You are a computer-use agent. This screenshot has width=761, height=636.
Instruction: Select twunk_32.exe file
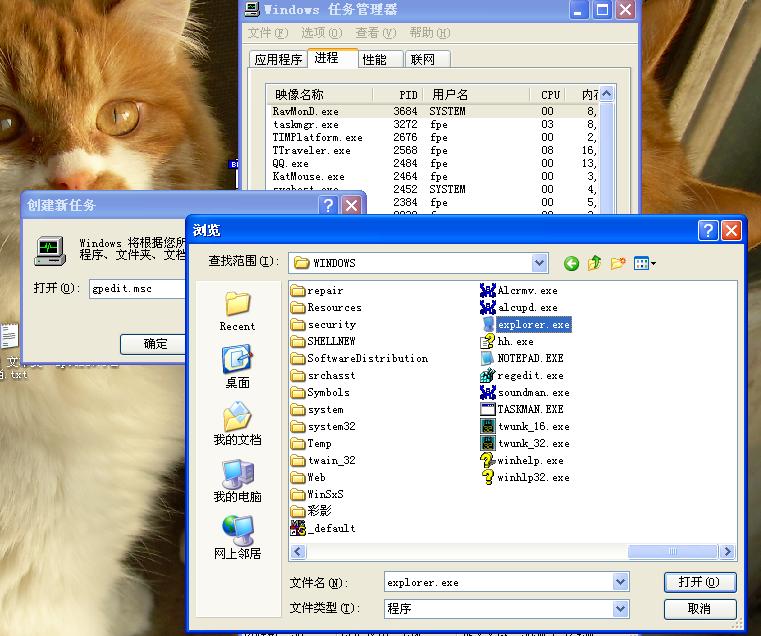click(x=525, y=443)
